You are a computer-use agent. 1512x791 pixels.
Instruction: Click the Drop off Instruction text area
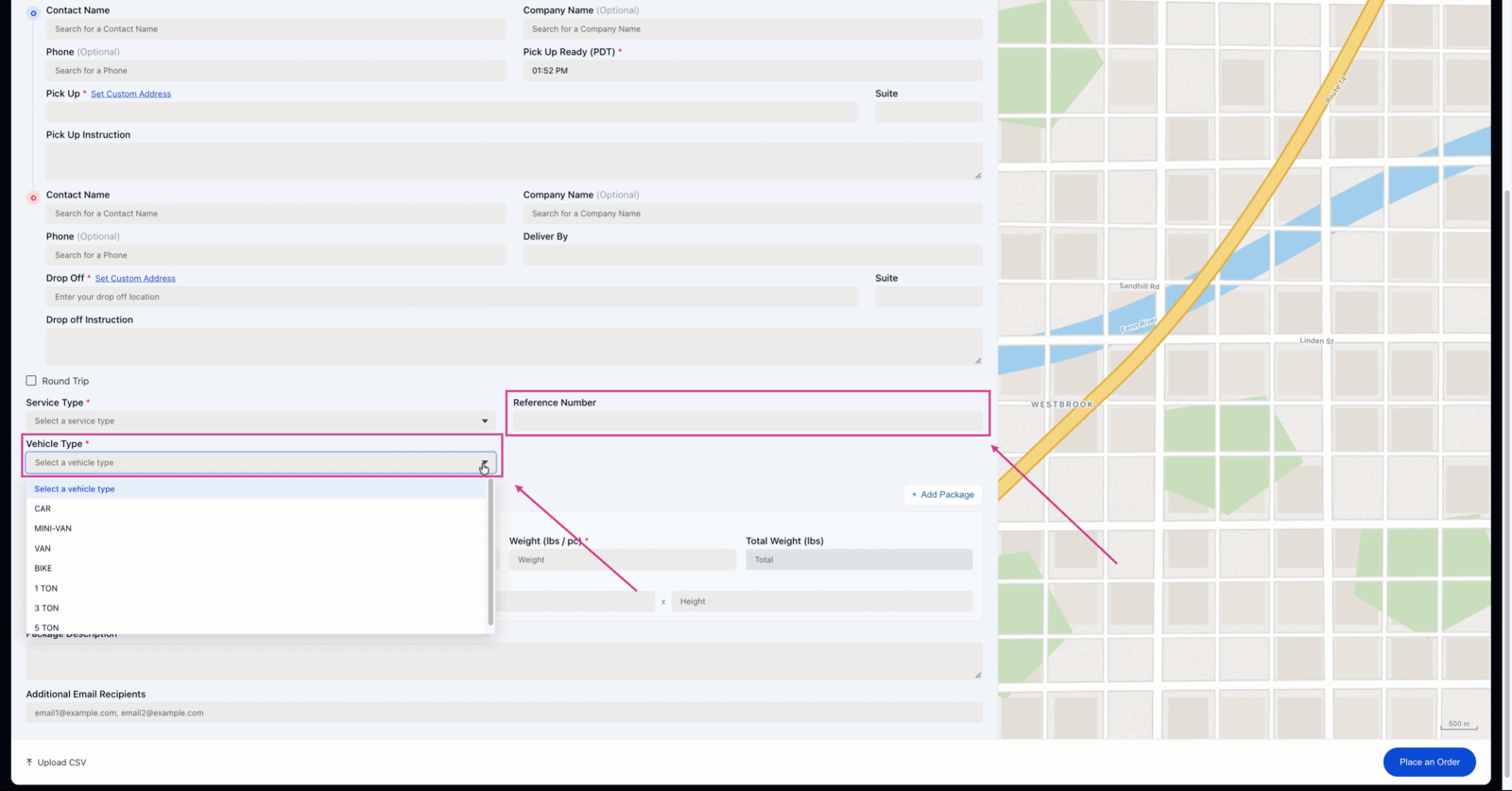coord(514,346)
